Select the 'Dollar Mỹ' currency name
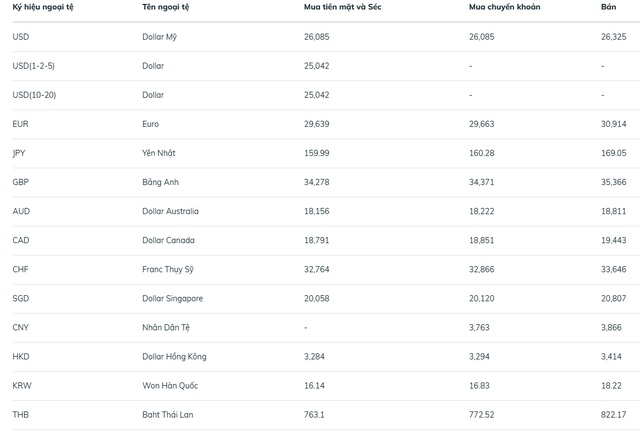The height and width of the screenshot is (431, 640). tap(160, 37)
